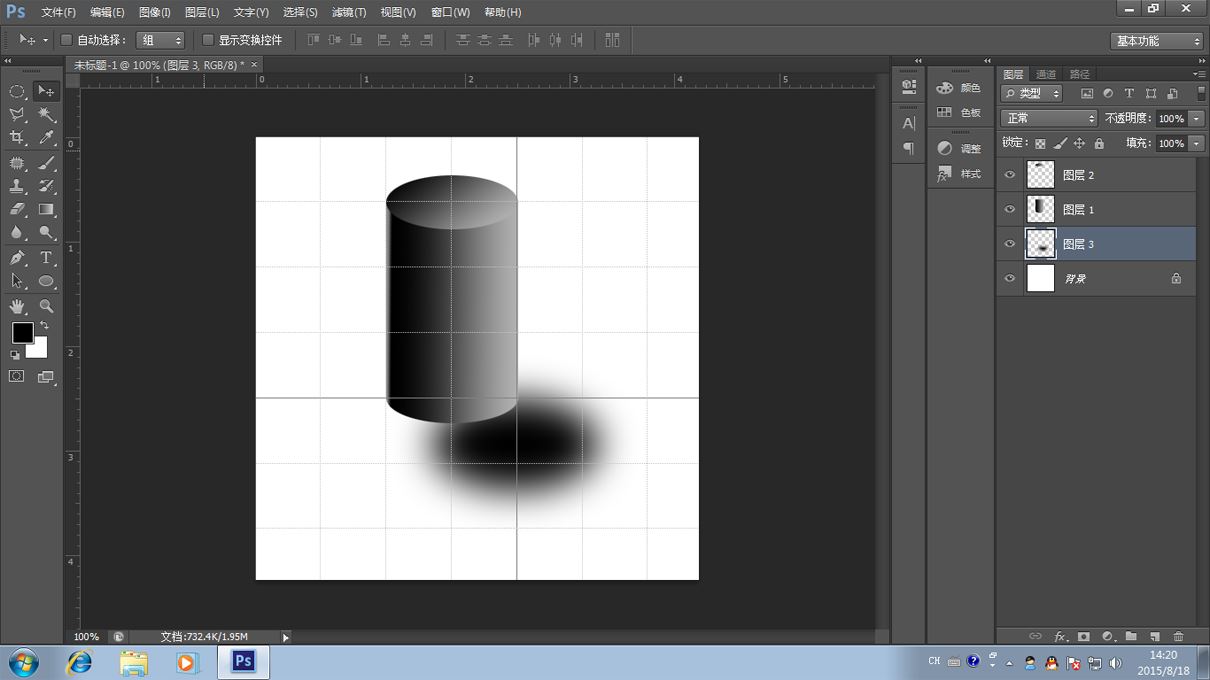Select the Horizontal Type tool
1210x680 pixels.
(46, 258)
